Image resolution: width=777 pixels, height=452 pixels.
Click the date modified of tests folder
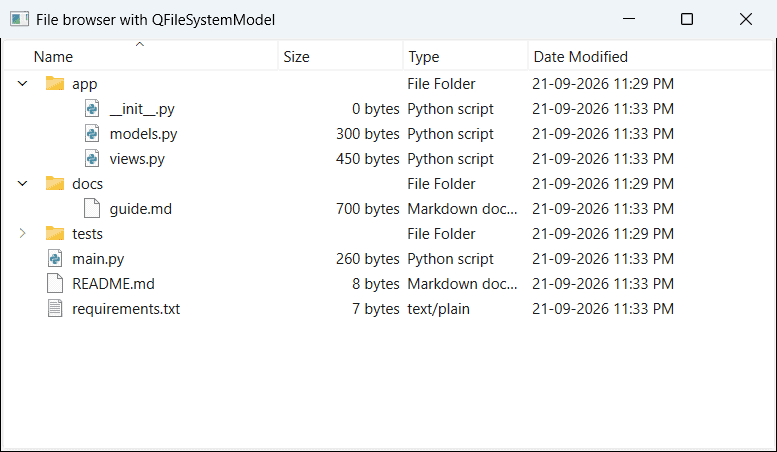coord(603,234)
